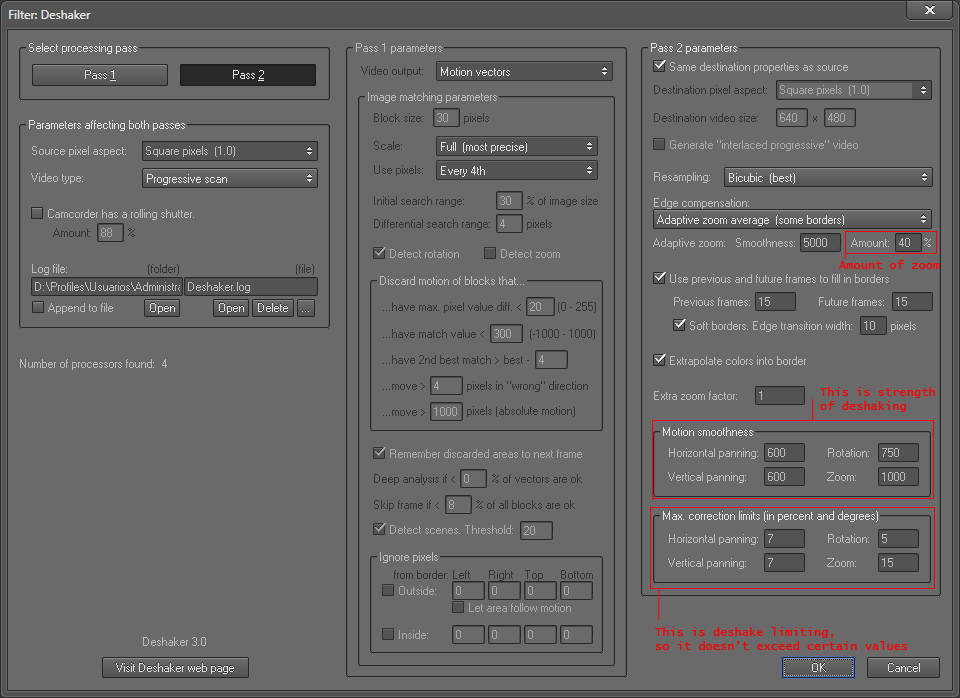The height and width of the screenshot is (698, 960).
Task: Click OK to confirm settings
Action: coord(818,668)
